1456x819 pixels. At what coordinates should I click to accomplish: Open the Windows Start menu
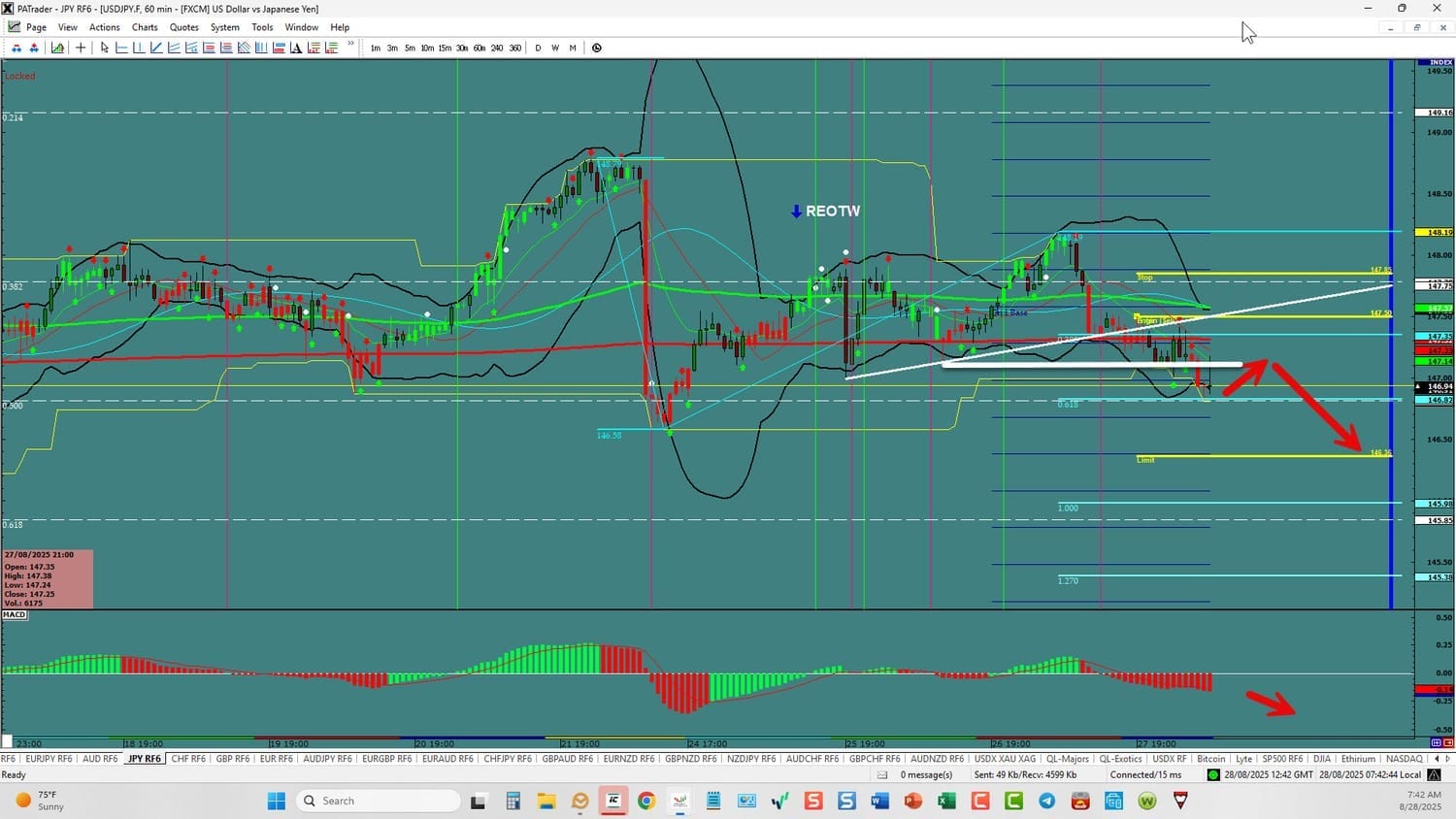277,801
